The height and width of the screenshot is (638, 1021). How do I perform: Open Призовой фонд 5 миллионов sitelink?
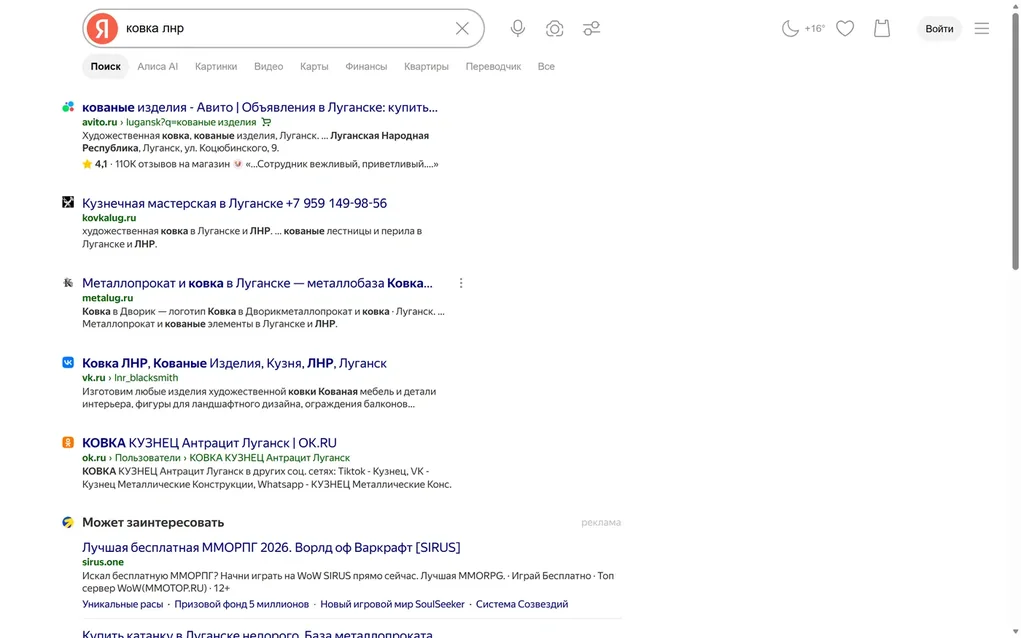[x=242, y=604]
